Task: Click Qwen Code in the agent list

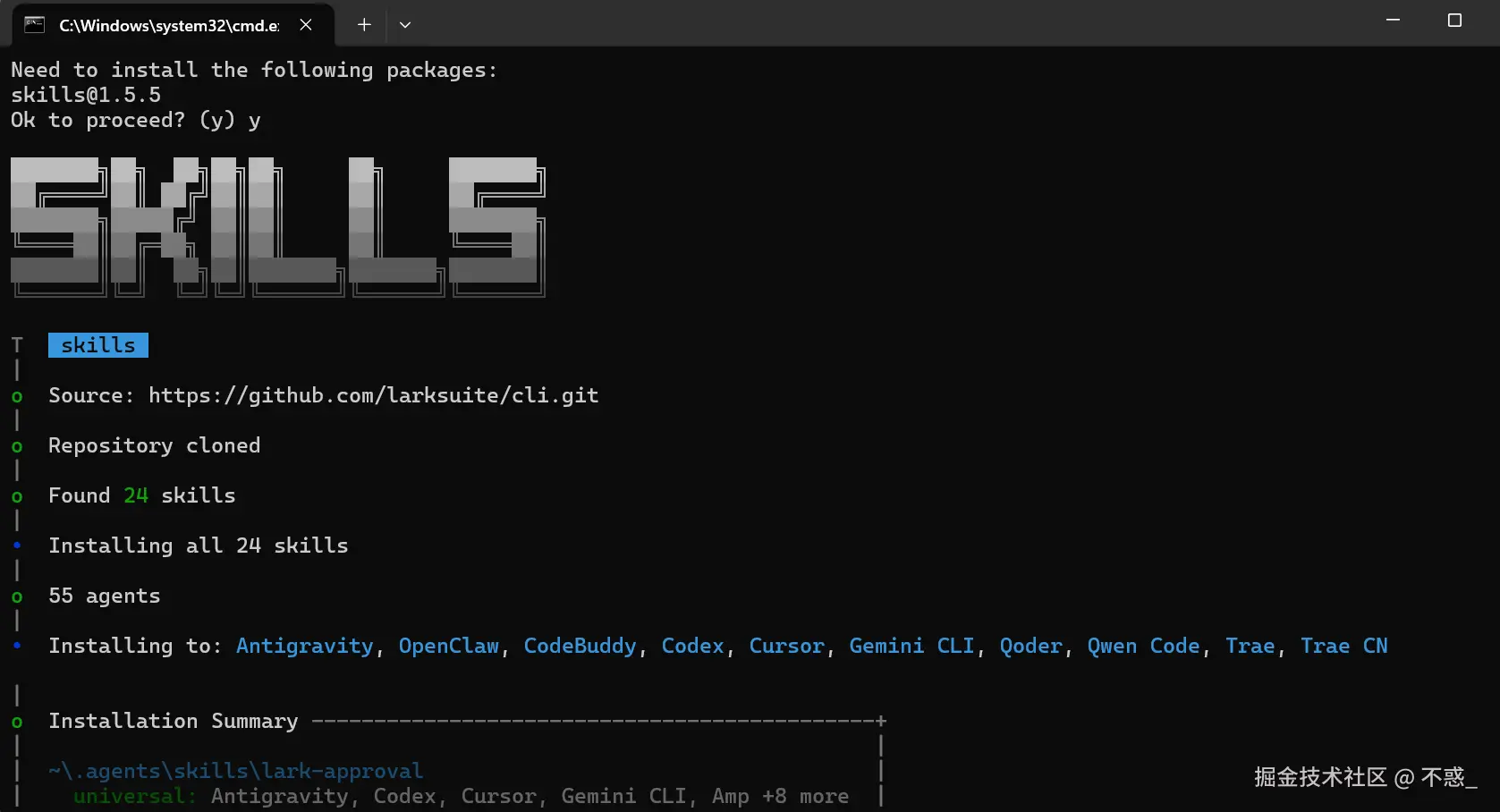Action: pos(1144,646)
